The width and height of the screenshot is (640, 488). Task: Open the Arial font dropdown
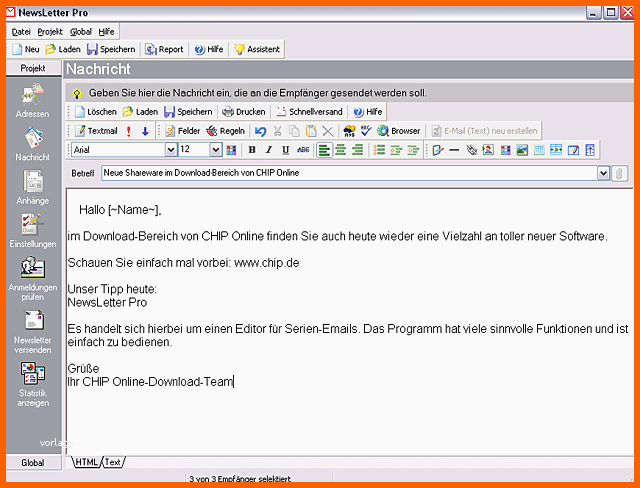[171, 150]
